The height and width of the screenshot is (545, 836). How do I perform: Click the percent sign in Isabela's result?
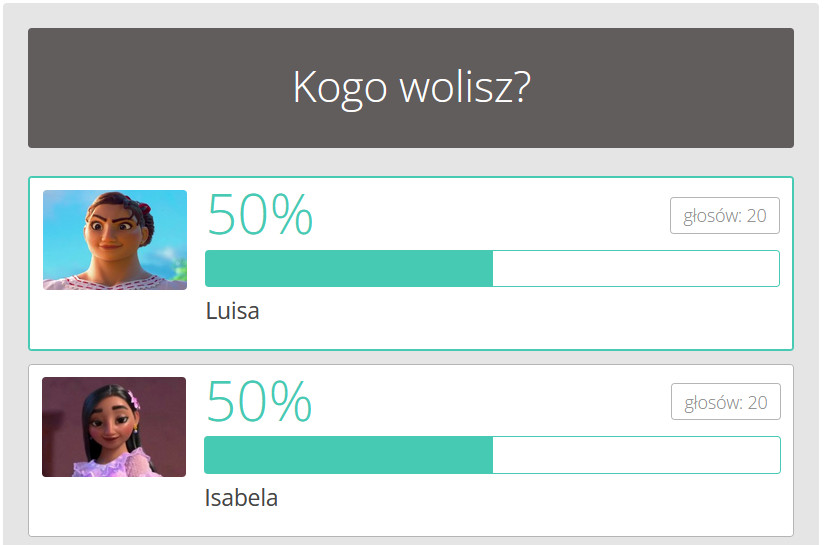[289, 402]
